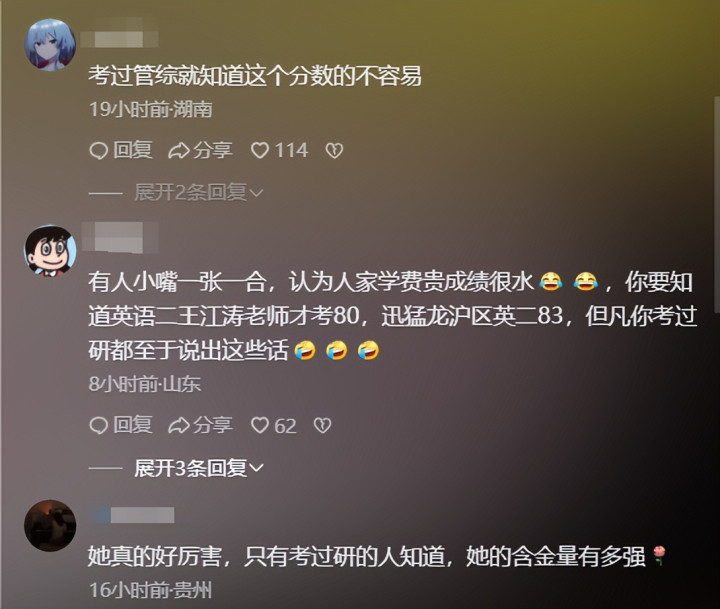Image resolution: width=720 pixels, height=609 pixels.
Task: Like the Shandong comment with 62 likes
Action: click(x=259, y=425)
